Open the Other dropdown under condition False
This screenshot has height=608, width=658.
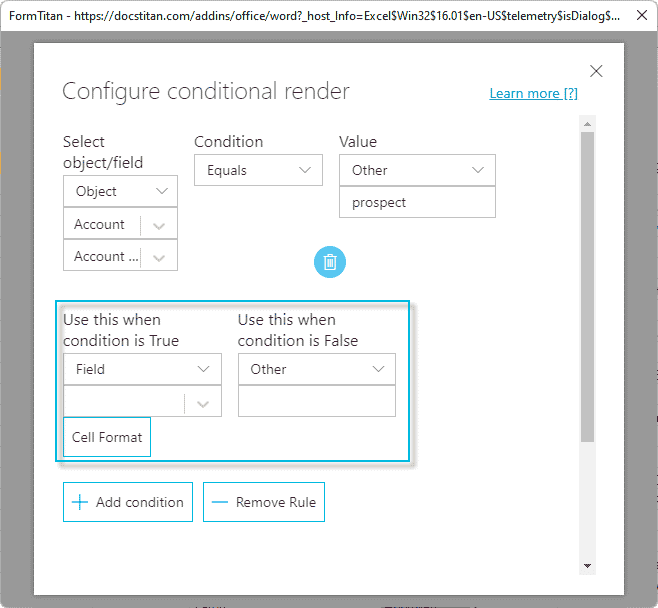tap(316, 369)
